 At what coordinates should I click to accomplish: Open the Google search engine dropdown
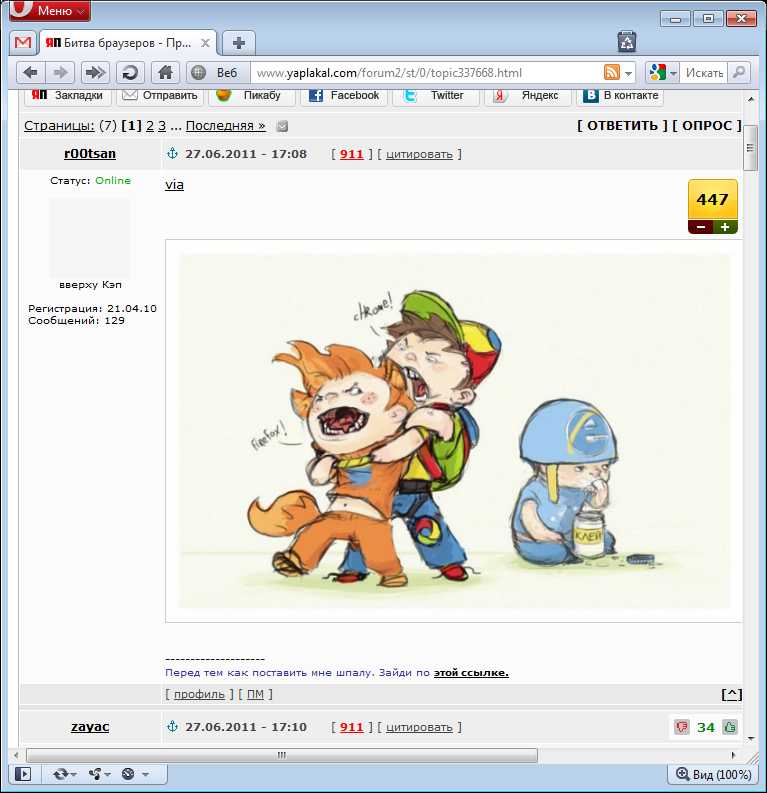tap(662, 73)
